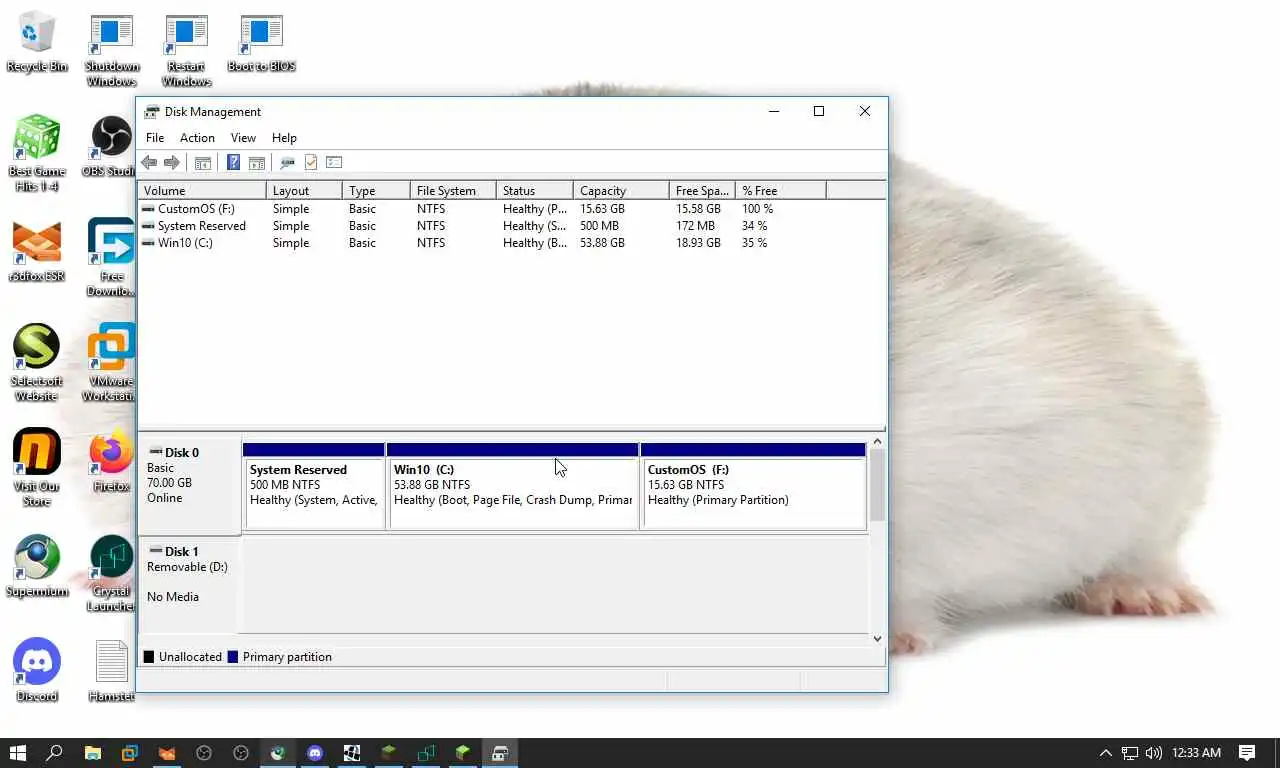Open the Start menu
The width and height of the screenshot is (1280, 768).
pyautogui.click(x=18, y=753)
